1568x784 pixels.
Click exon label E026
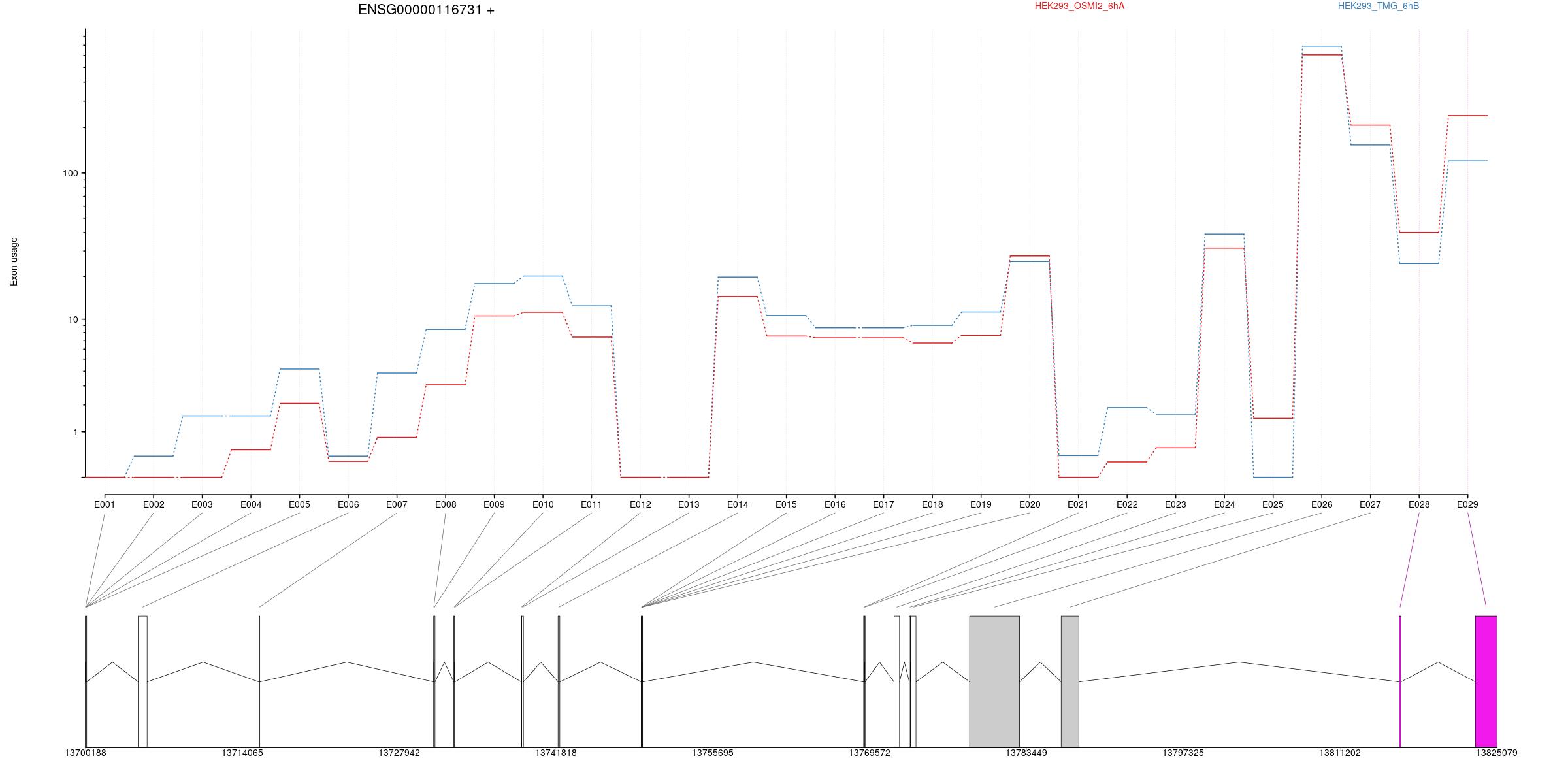point(1322,504)
